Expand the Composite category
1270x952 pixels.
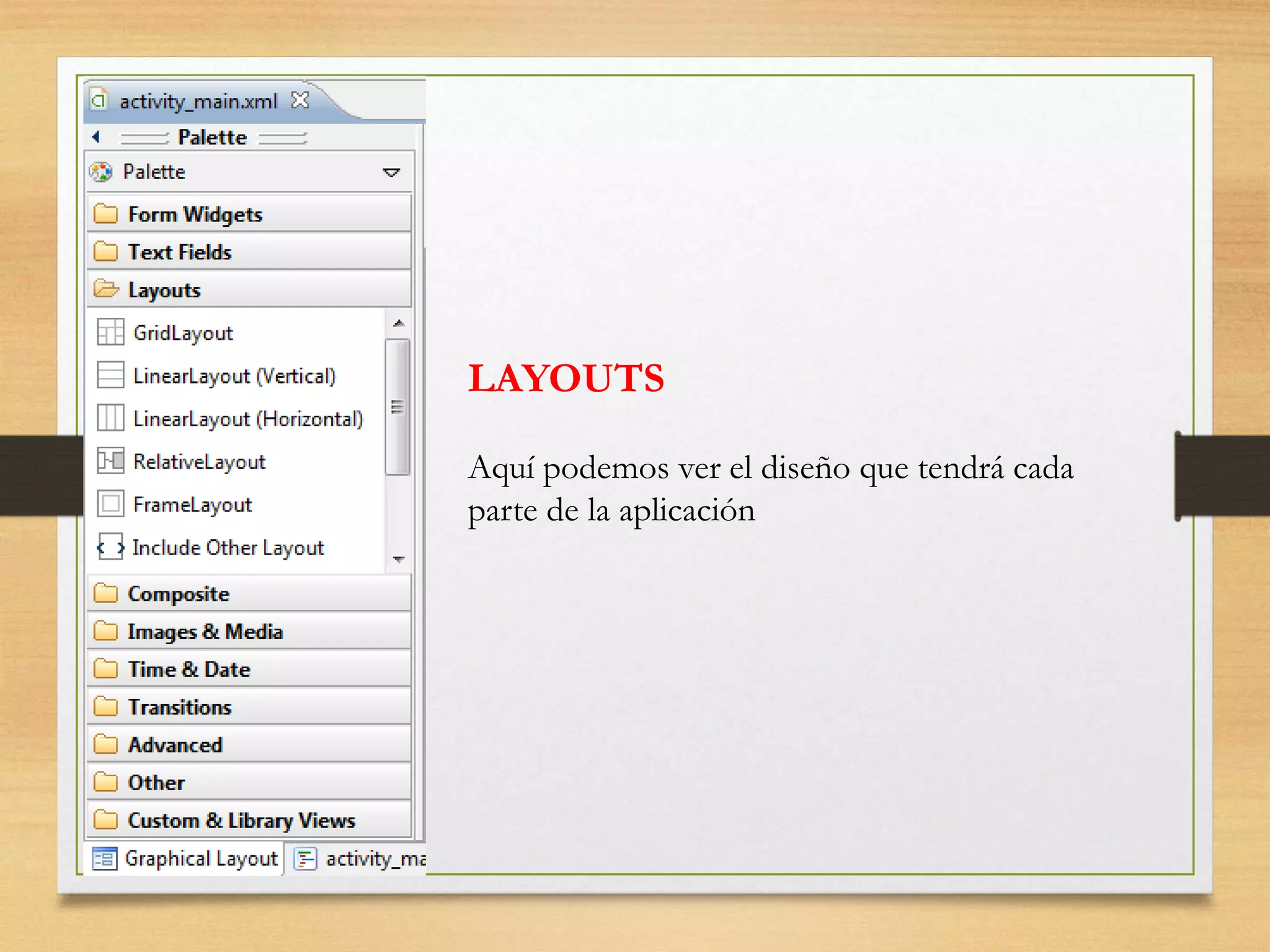coord(249,593)
